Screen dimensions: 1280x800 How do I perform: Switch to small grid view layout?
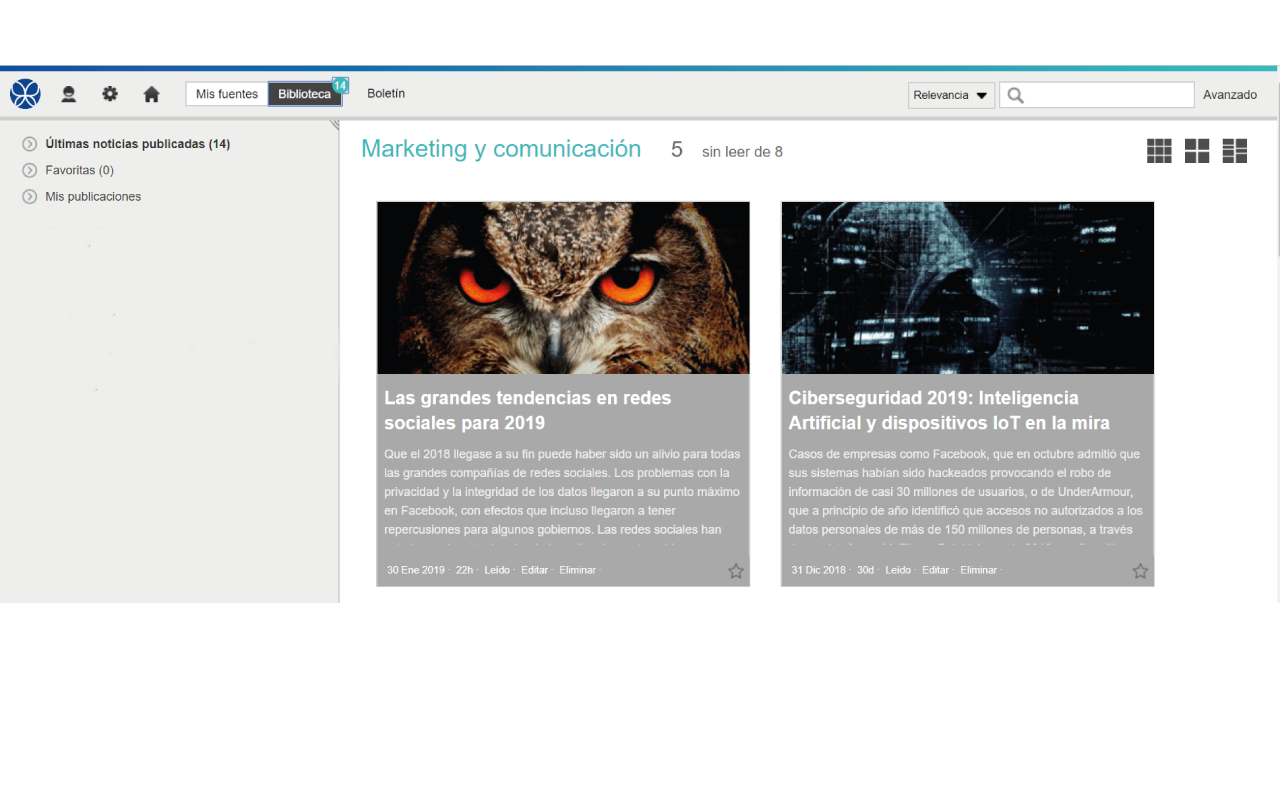1159,151
